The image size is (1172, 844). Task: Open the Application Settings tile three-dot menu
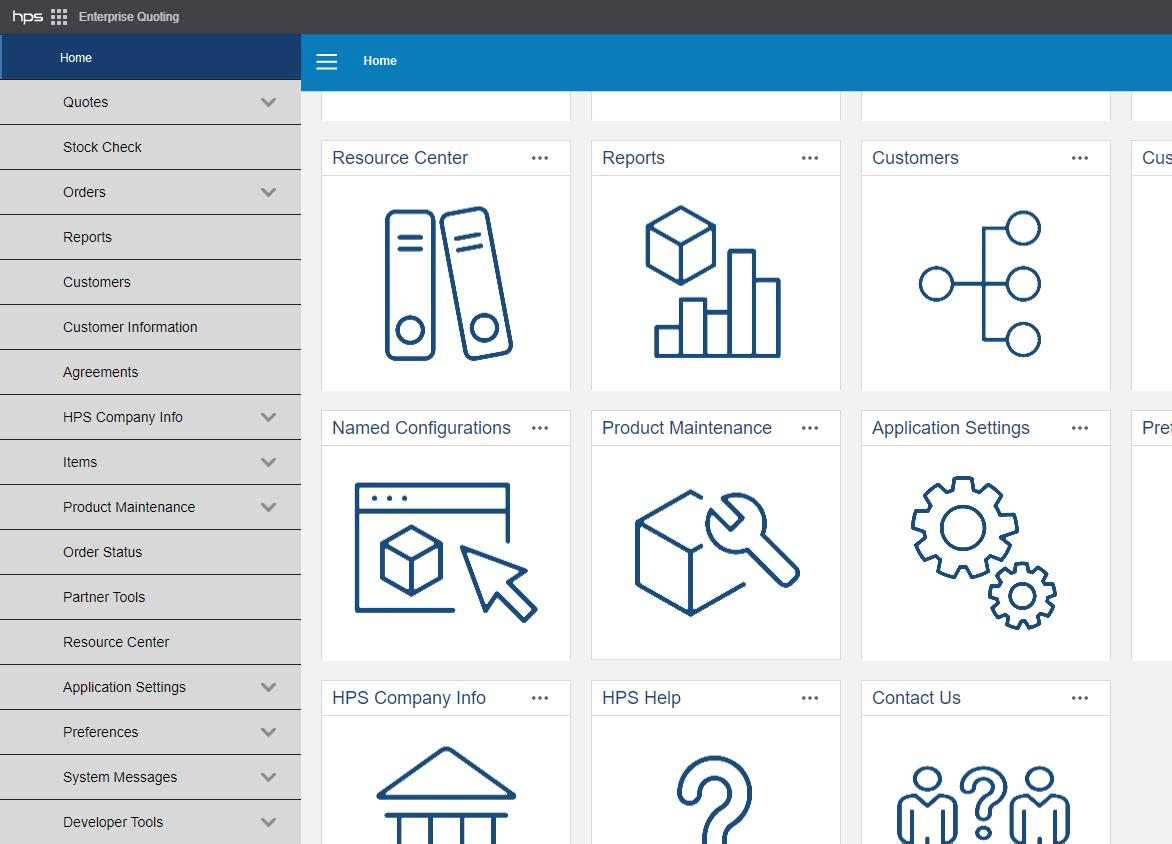point(1079,428)
